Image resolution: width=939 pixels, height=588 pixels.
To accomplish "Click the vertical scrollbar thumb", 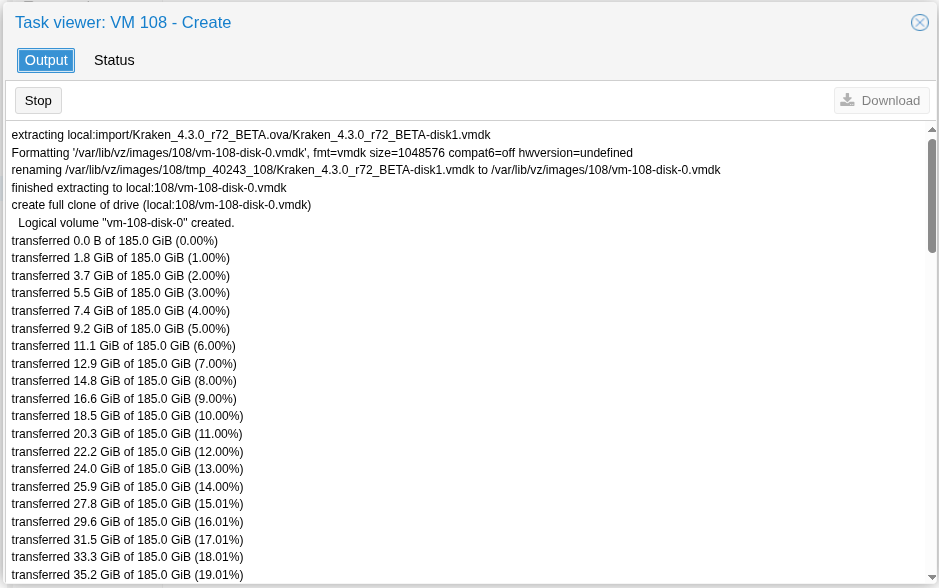I will tap(931, 195).
